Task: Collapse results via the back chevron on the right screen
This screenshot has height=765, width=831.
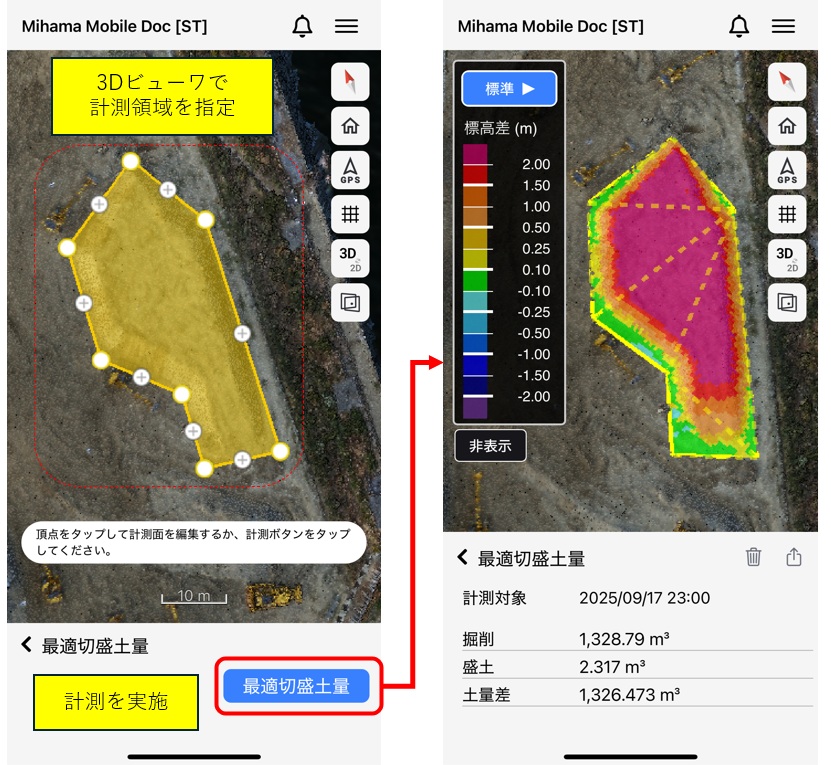Action: point(462,557)
